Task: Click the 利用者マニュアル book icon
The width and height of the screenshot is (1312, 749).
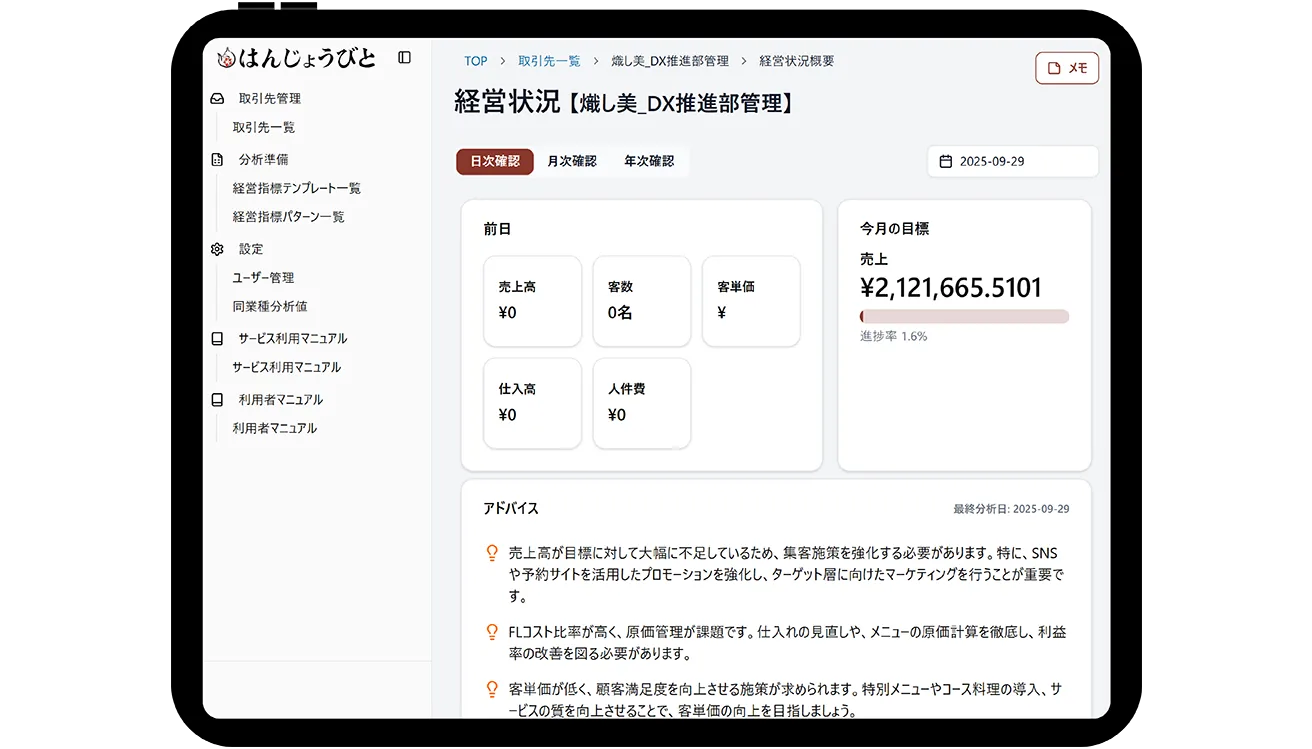Action: click(x=215, y=399)
